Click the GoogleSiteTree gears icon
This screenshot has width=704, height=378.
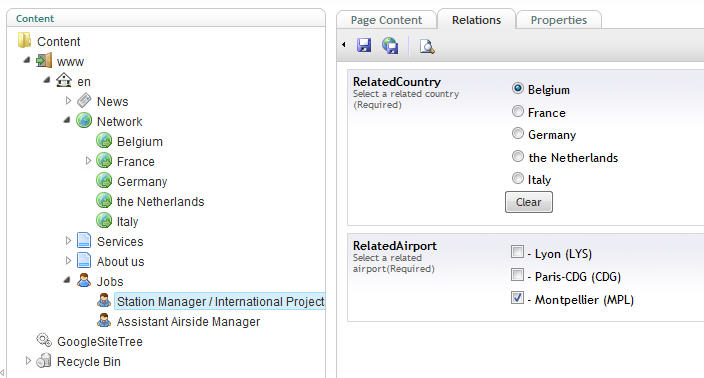tap(44, 340)
